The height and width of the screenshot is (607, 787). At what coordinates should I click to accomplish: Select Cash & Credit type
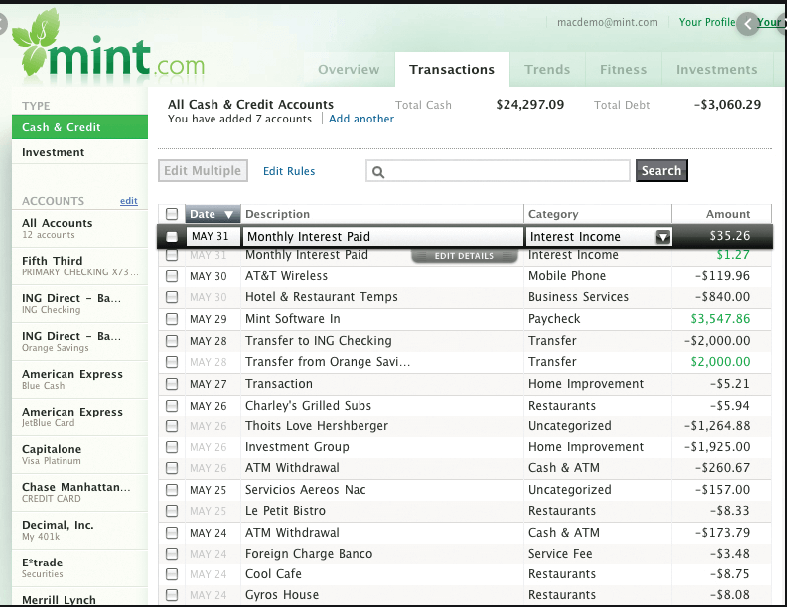click(x=80, y=127)
